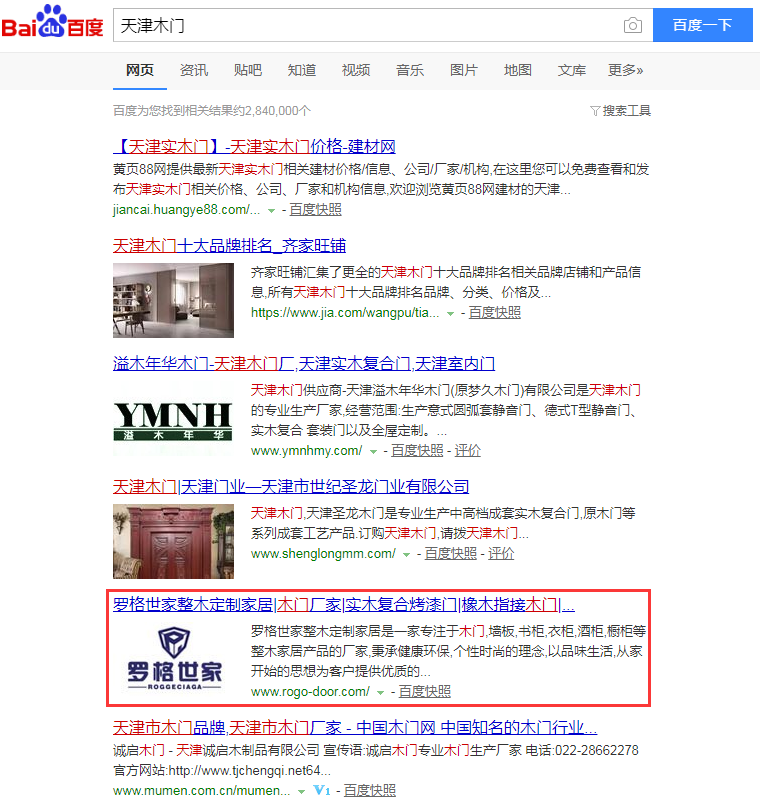Open camera image search icon
Screen dimensions: 760x805
pos(633,25)
